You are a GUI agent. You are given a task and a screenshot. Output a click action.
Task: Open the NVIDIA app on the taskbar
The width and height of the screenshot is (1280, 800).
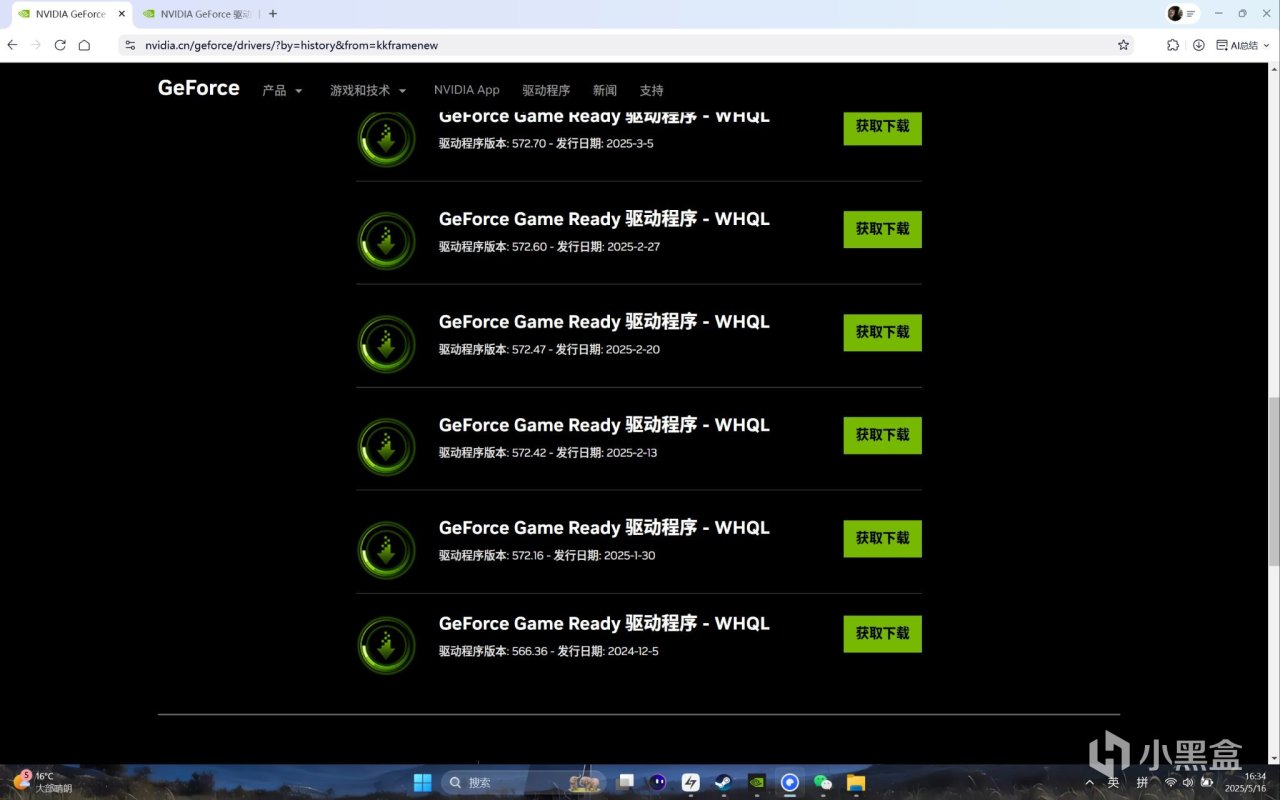(757, 782)
